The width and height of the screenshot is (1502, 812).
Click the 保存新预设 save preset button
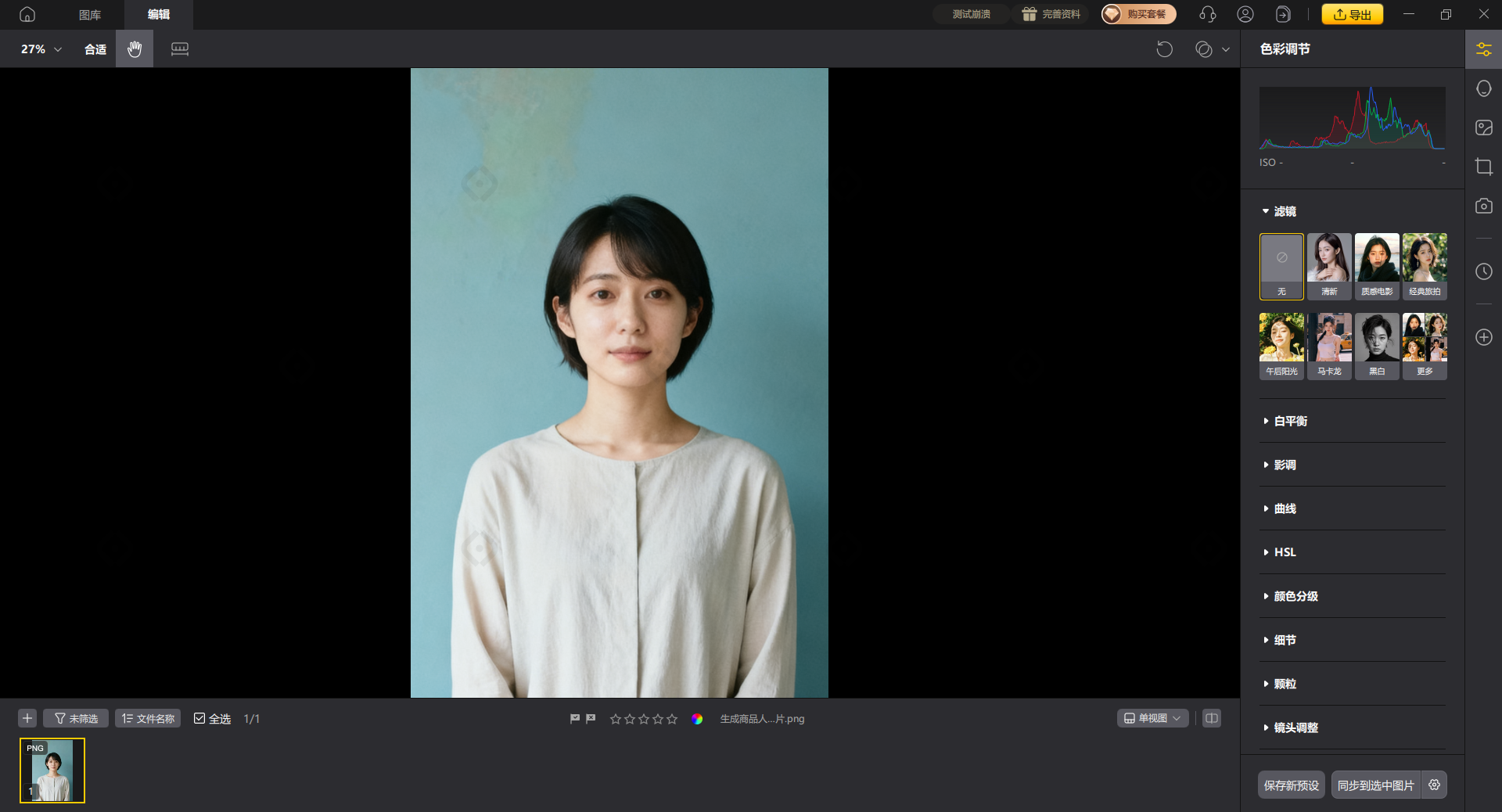(x=1291, y=785)
